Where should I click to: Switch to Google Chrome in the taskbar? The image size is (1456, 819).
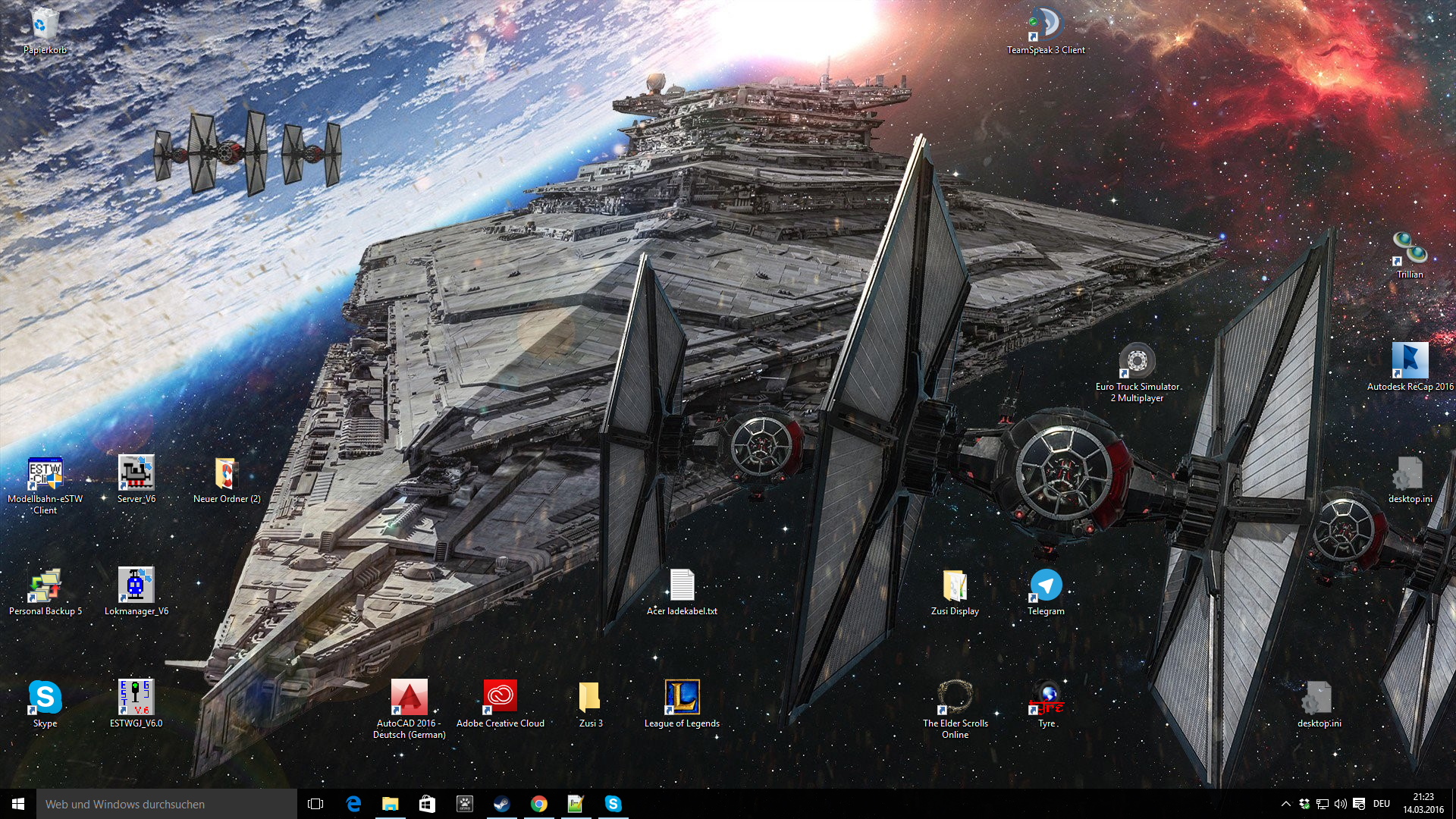(x=538, y=804)
